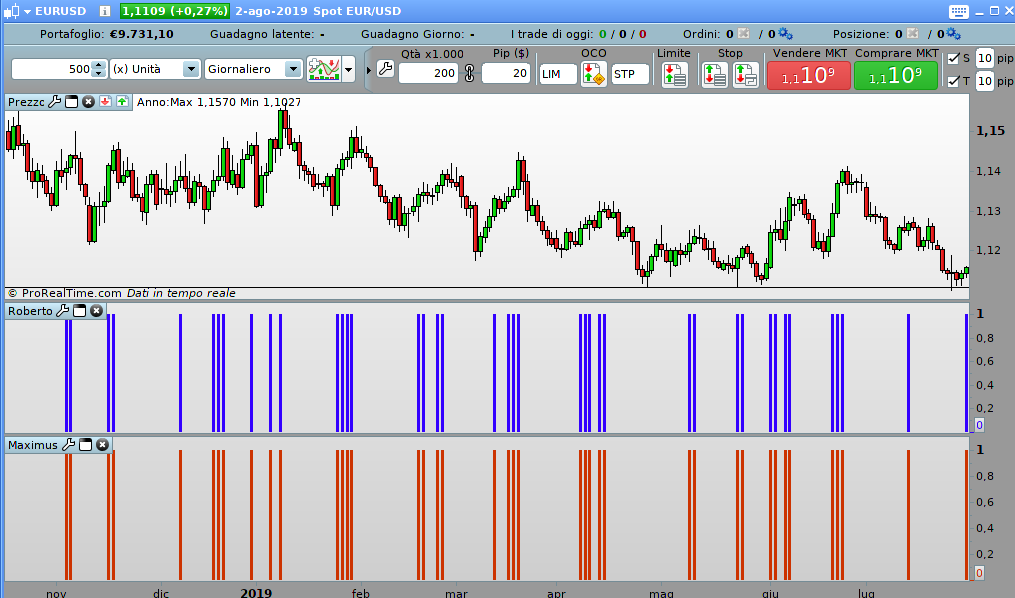Open the EURUSD title dropdown arrow
Screen dimensions: 1015x598
[x=28, y=12]
